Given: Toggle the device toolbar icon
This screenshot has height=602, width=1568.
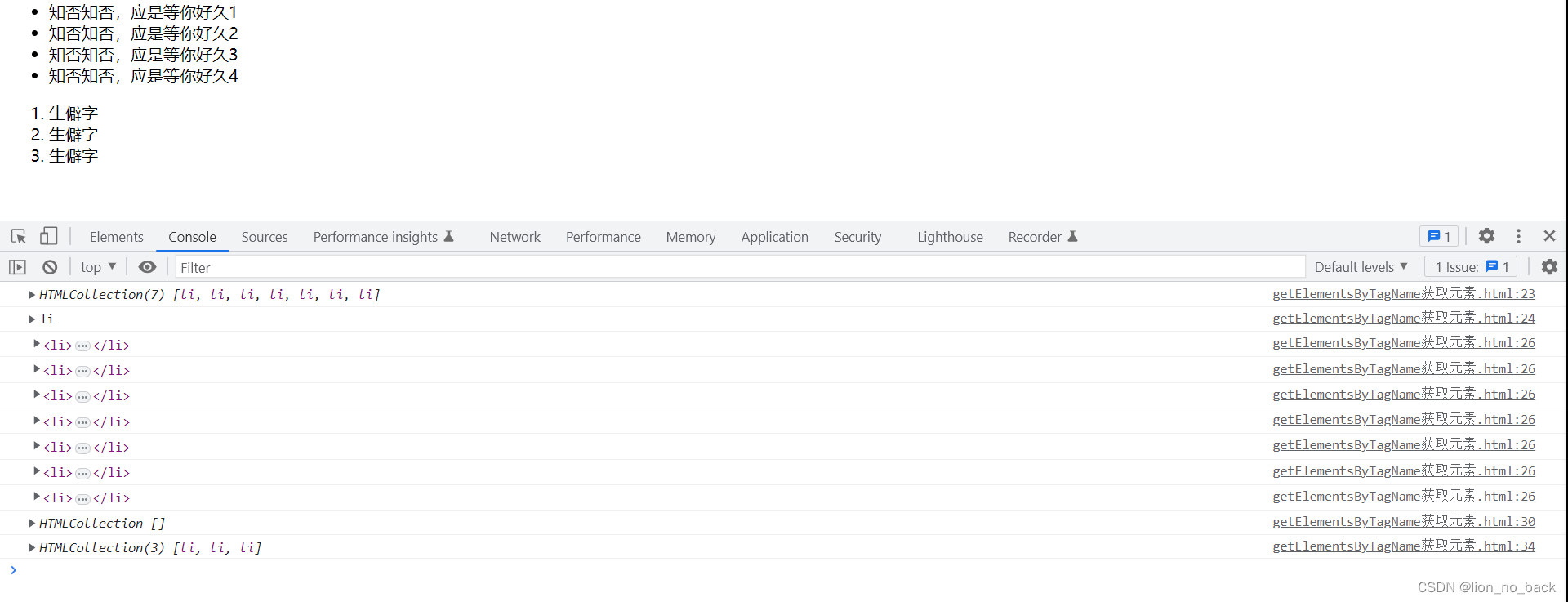Looking at the screenshot, I should (49, 237).
